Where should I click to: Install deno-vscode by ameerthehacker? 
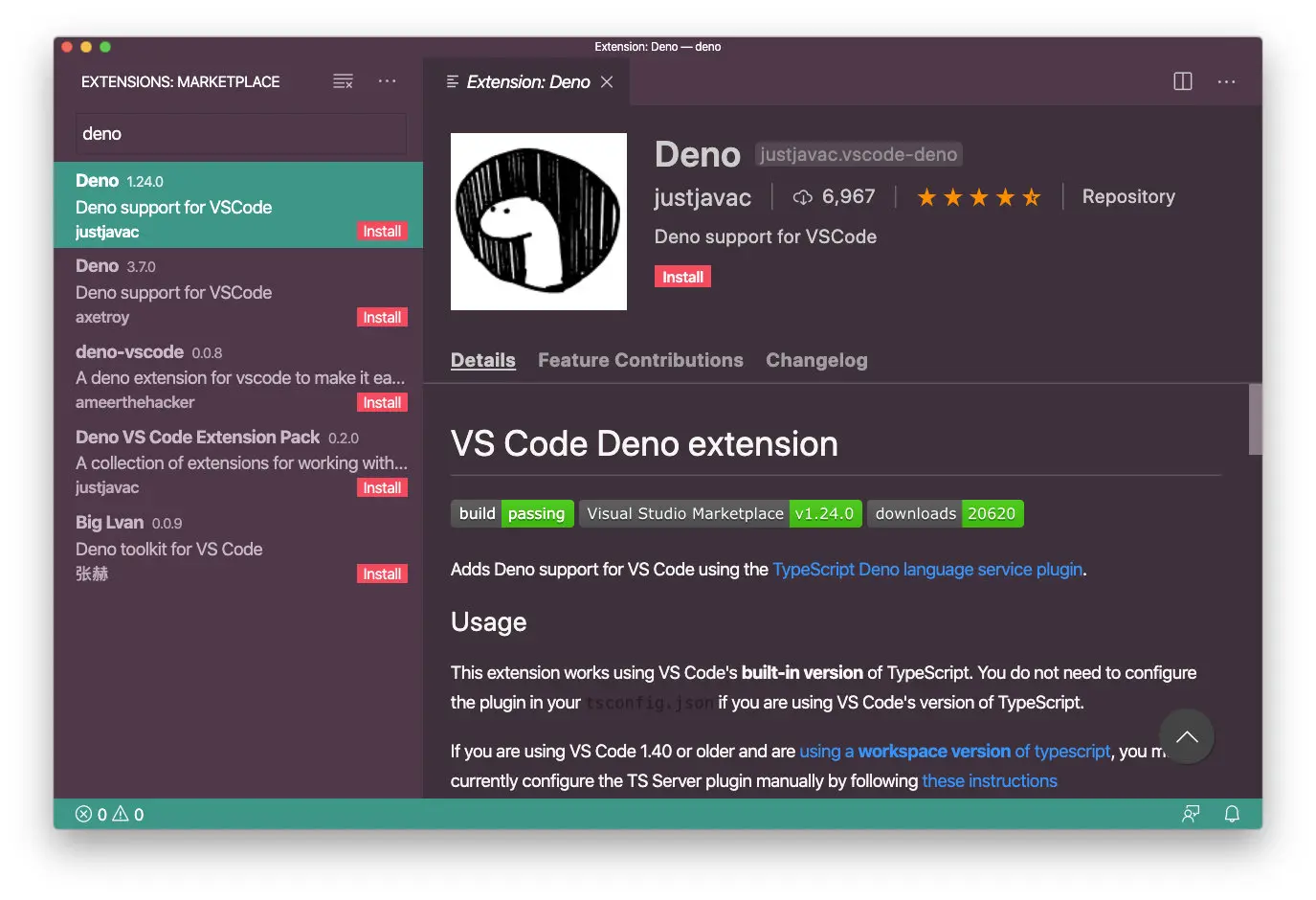coord(382,402)
